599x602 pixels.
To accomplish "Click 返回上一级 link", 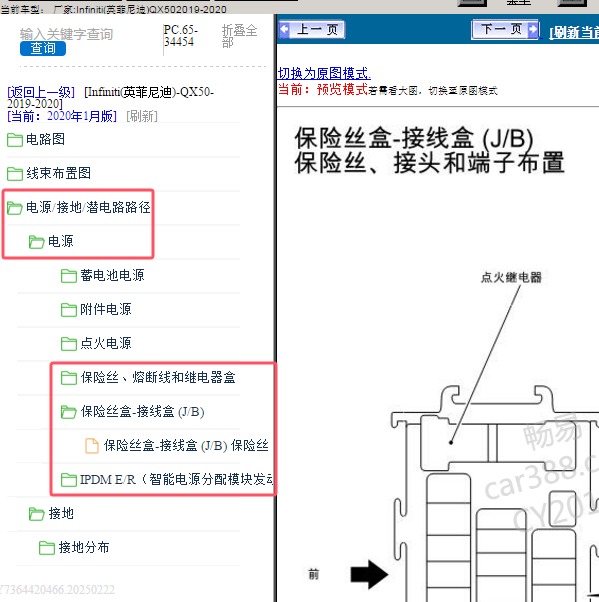I will [41, 92].
